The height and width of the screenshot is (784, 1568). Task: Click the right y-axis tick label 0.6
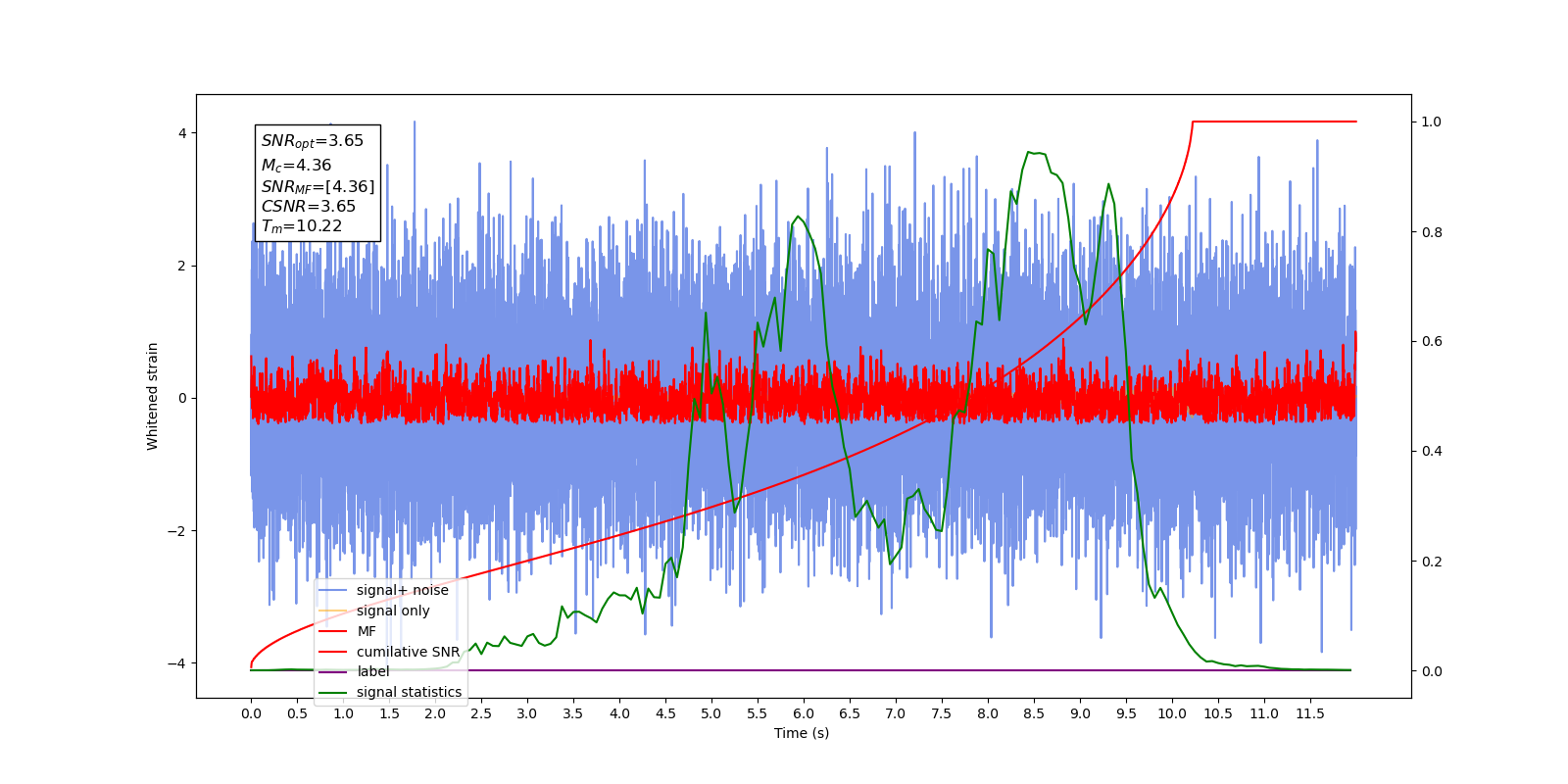(x=1432, y=342)
